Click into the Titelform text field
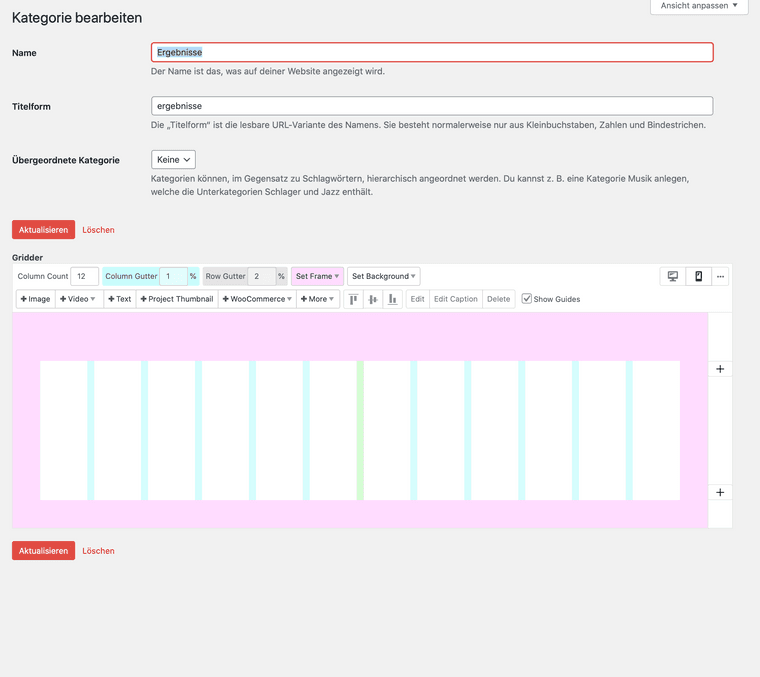The width and height of the screenshot is (760, 677). 432,106
